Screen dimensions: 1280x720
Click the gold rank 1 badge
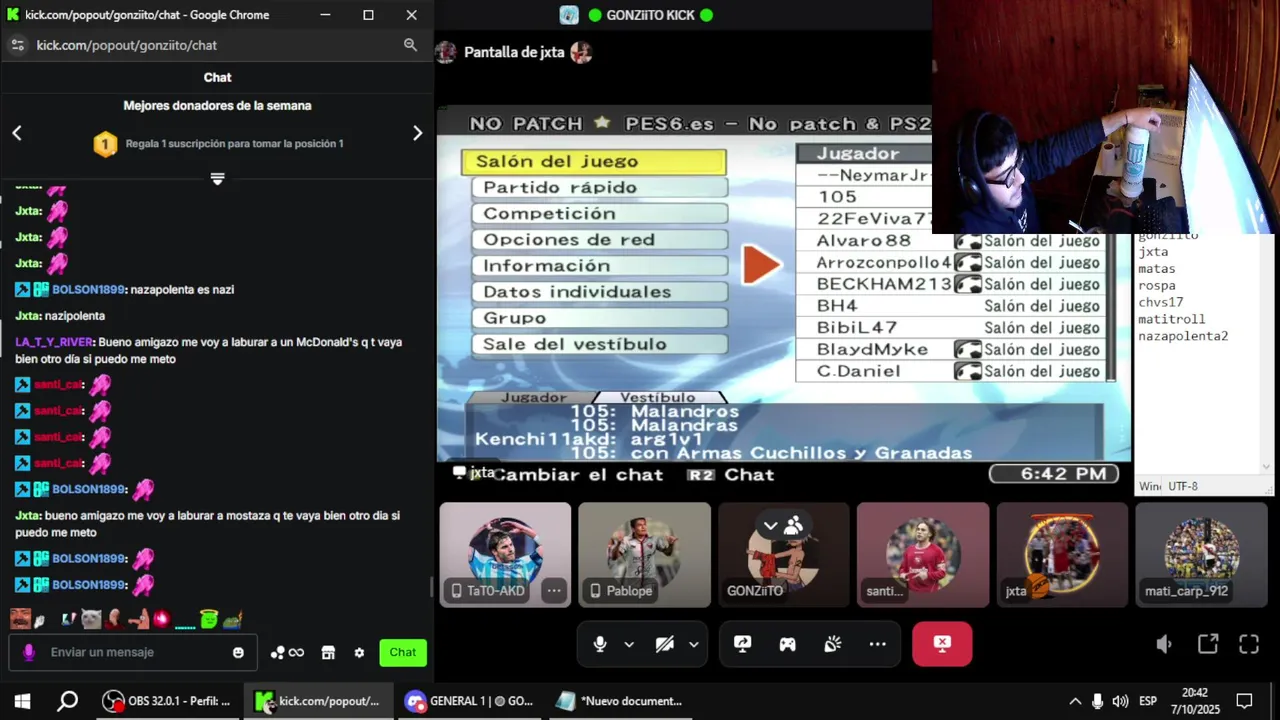point(105,144)
